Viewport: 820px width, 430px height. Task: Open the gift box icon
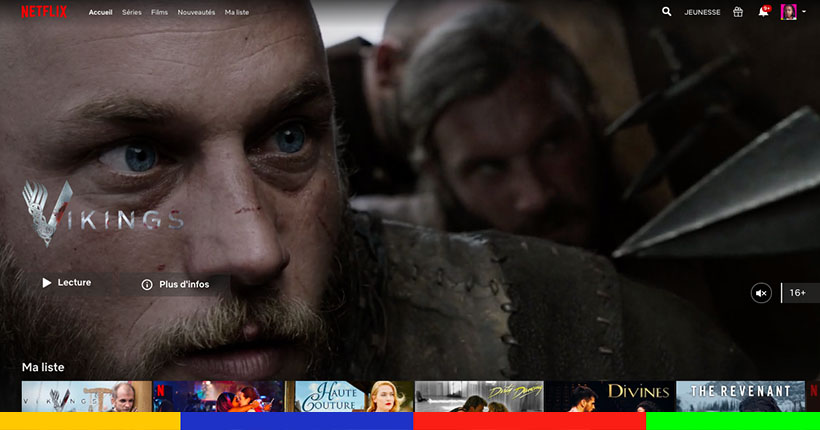[x=738, y=12]
